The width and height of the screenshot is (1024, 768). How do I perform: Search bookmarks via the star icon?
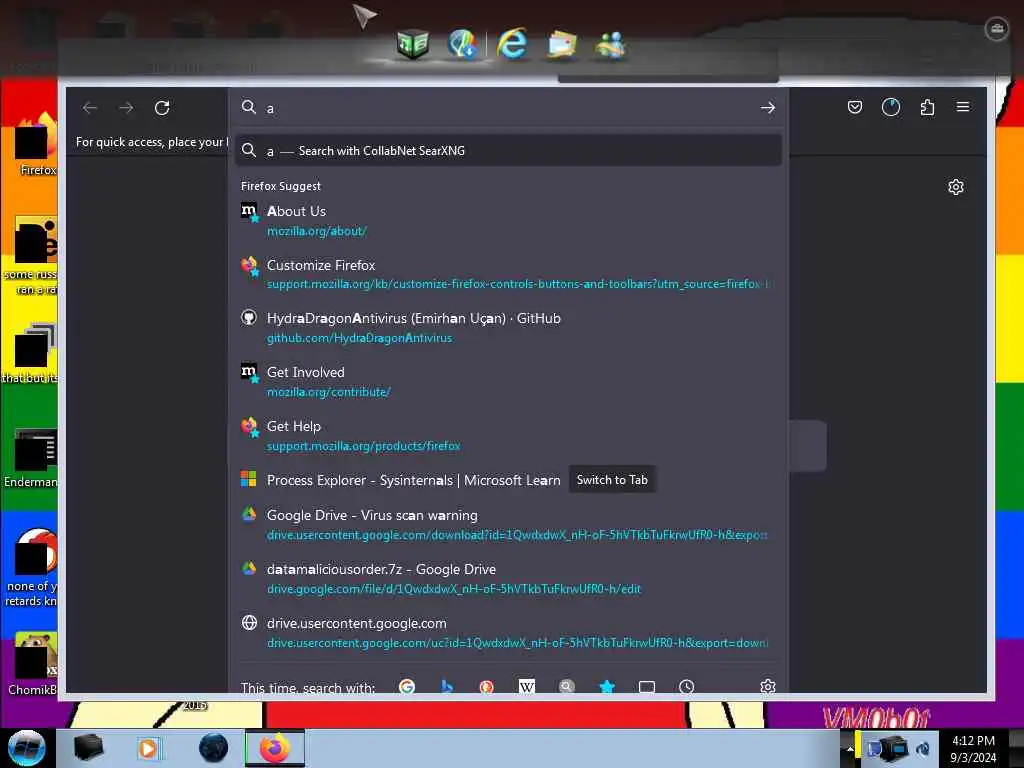pos(607,686)
